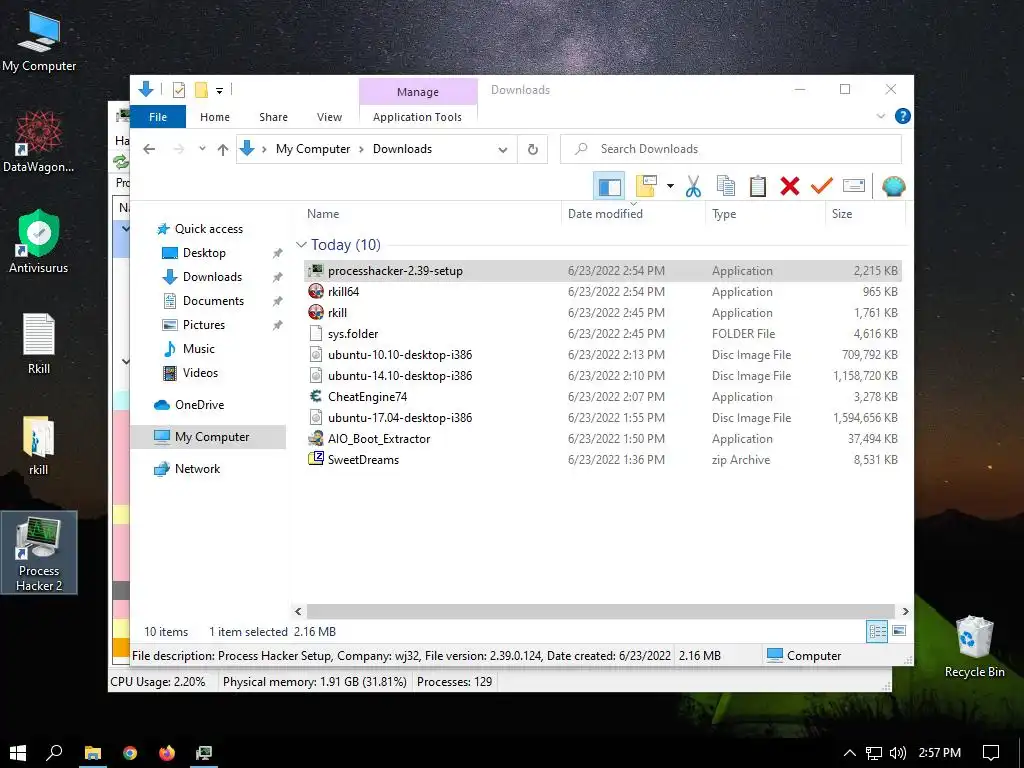Collapse the Today (10) group

tap(301, 245)
